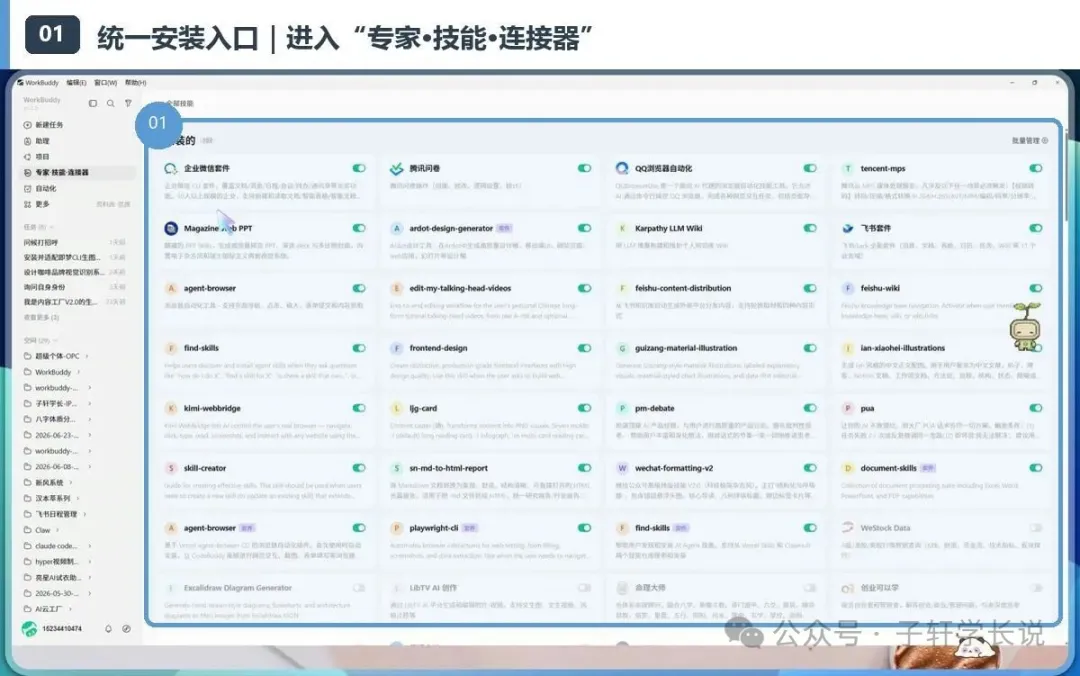
Task: Switch off tencent-mps skill
Action: [x=1035, y=168]
